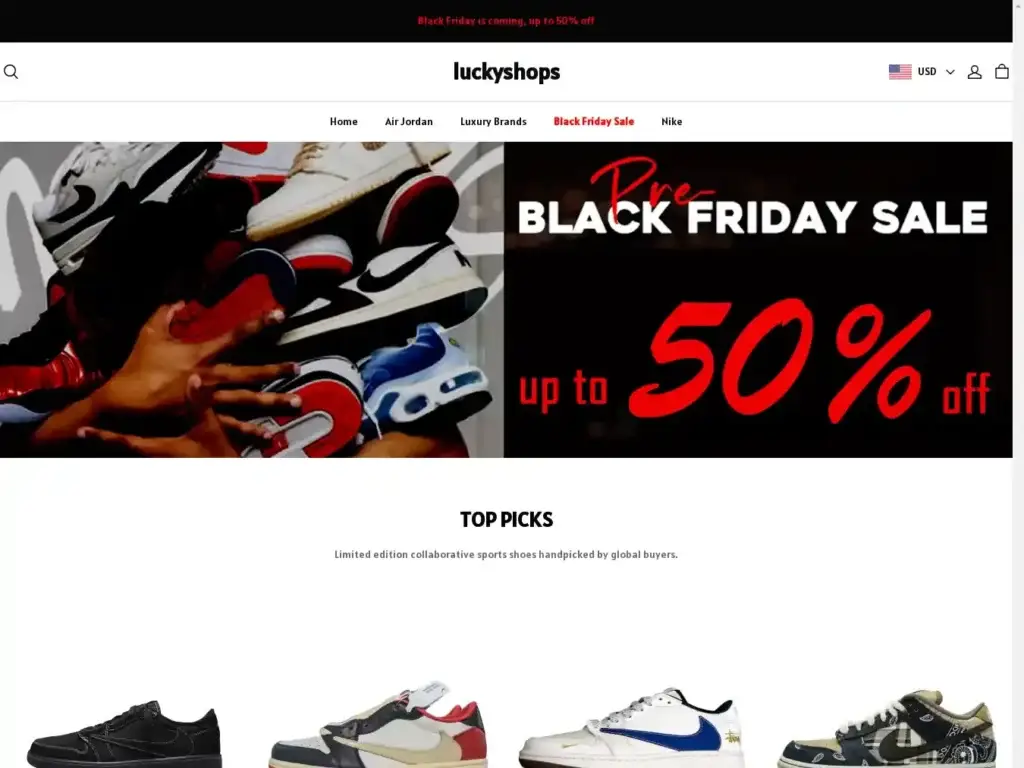Viewport: 1024px width, 768px height.
Task: Open the red and tan swoosh sneaker
Action: [x=379, y=724]
